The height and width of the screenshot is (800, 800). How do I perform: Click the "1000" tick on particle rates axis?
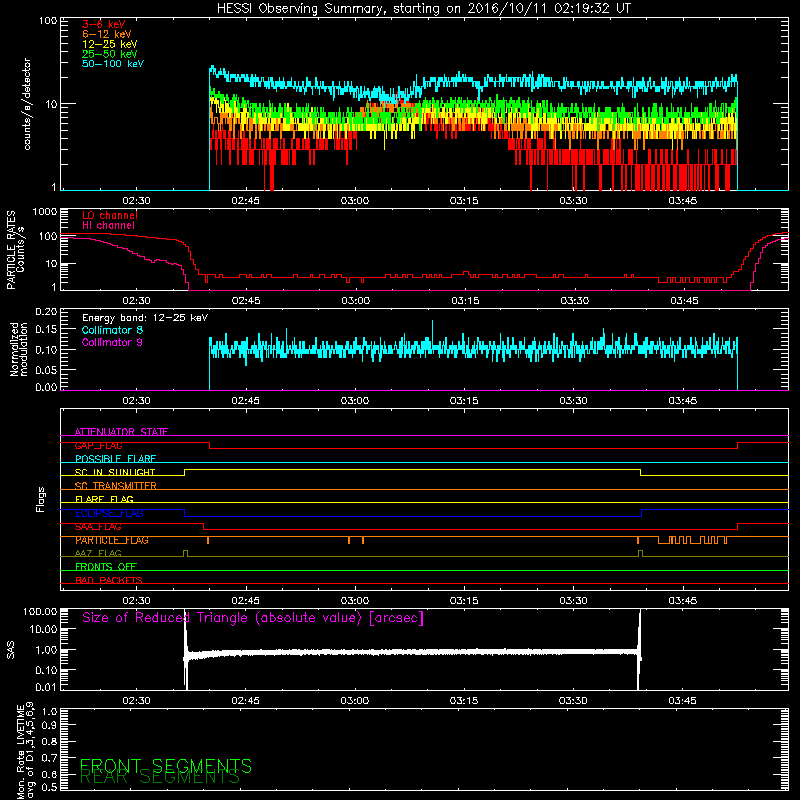[x=44, y=212]
